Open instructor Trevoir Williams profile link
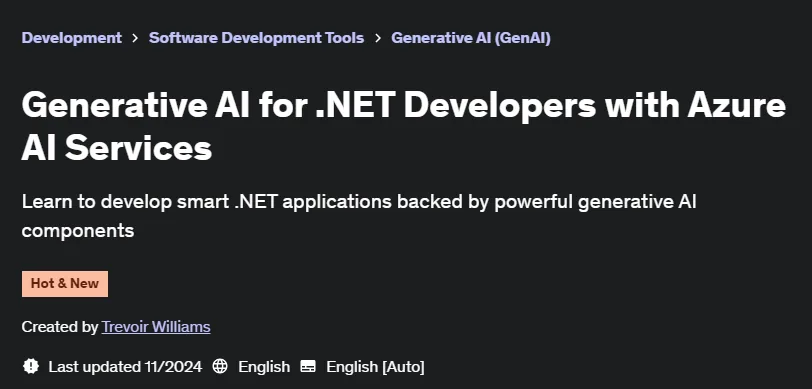Viewport: 812px width, 389px height. pos(156,327)
